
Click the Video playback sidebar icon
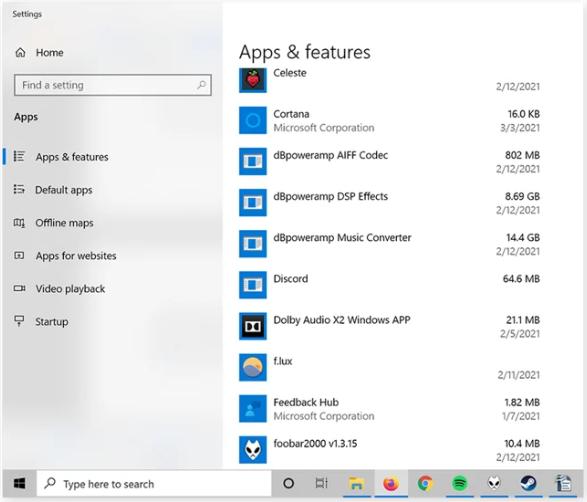(x=19, y=288)
